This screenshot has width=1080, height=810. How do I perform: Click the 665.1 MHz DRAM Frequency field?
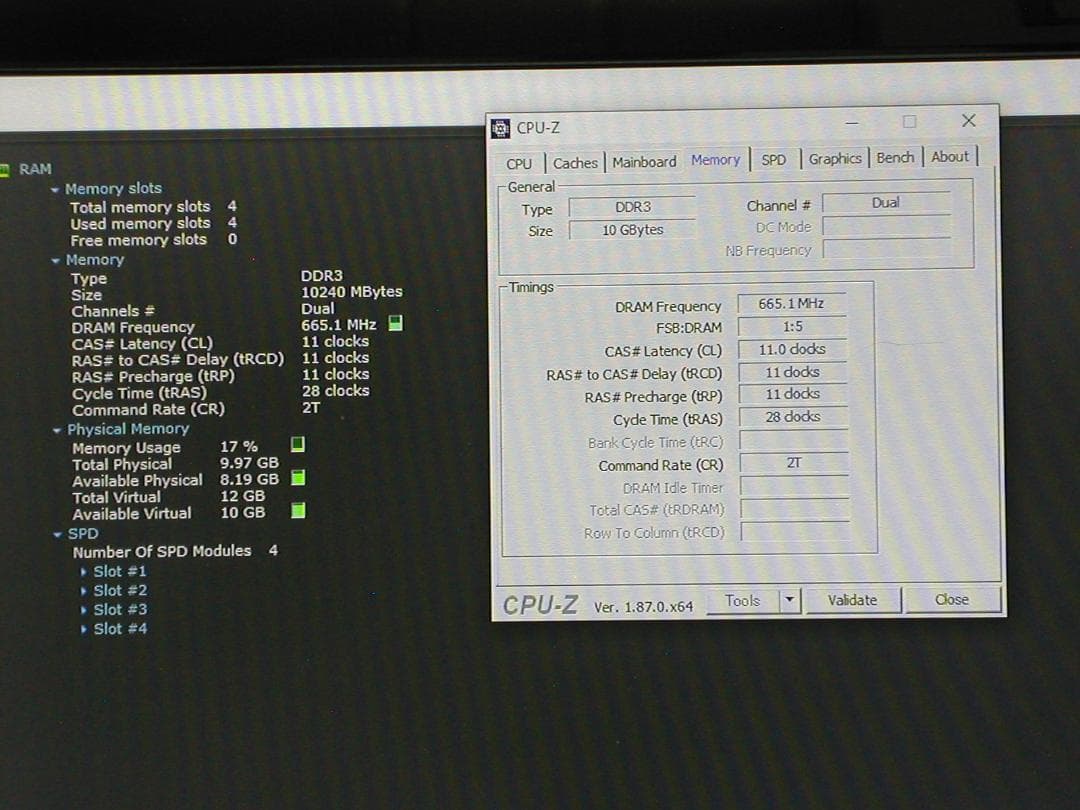792,304
